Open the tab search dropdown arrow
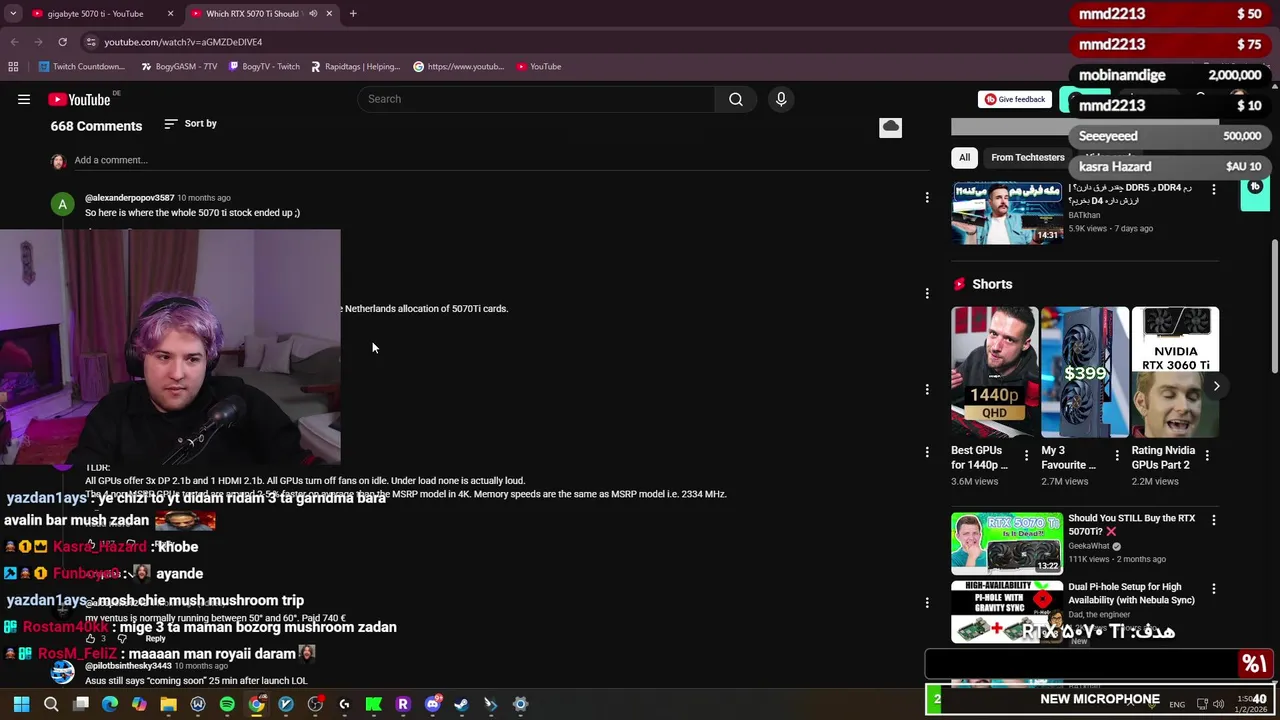The height and width of the screenshot is (720, 1280). 13,14
